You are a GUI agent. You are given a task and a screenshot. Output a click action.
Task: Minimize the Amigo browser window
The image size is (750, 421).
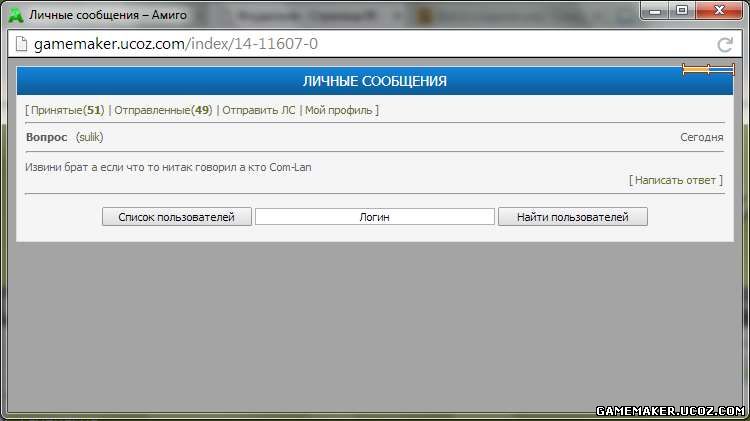pos(655,10)
